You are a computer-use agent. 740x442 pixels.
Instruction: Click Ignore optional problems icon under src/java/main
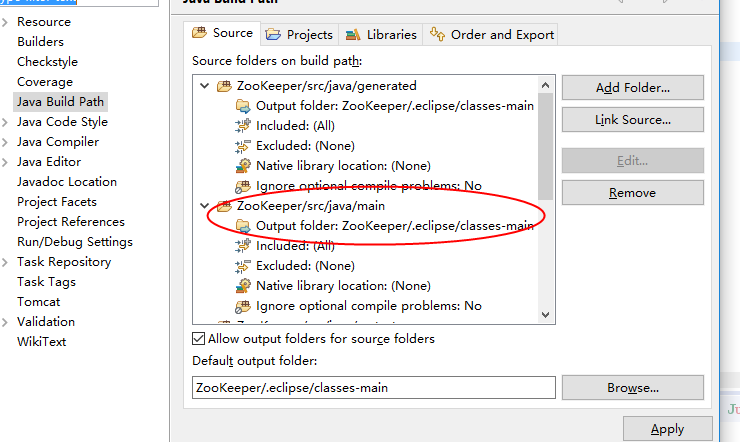pos(243,306)
